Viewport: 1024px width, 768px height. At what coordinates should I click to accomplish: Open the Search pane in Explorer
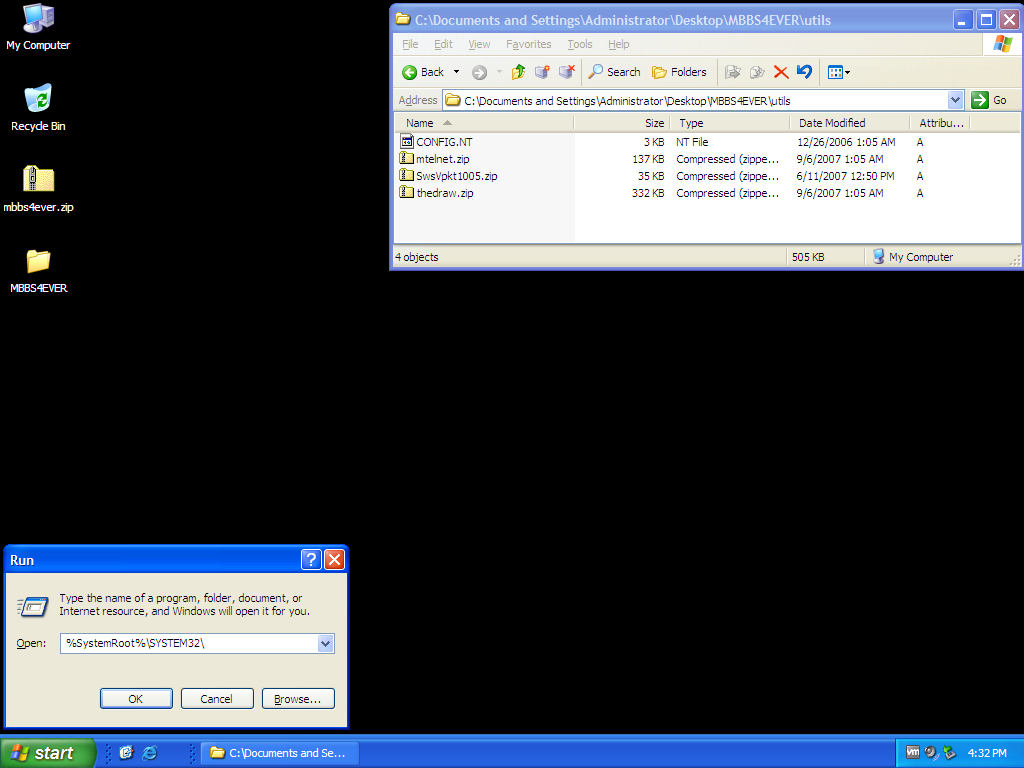(614, 72)
